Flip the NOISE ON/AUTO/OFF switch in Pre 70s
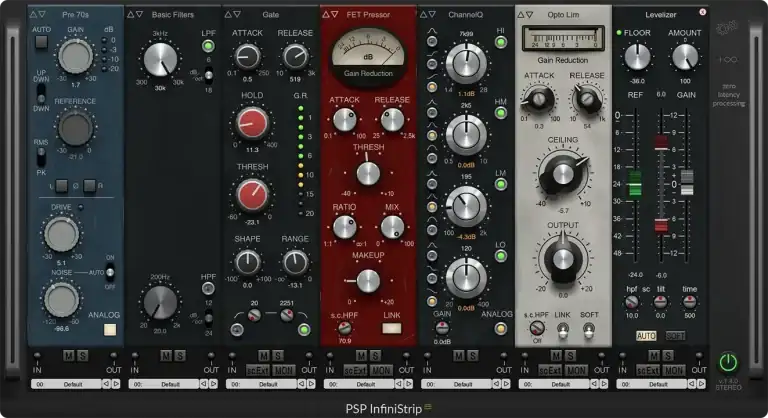 tap(110, 272)
